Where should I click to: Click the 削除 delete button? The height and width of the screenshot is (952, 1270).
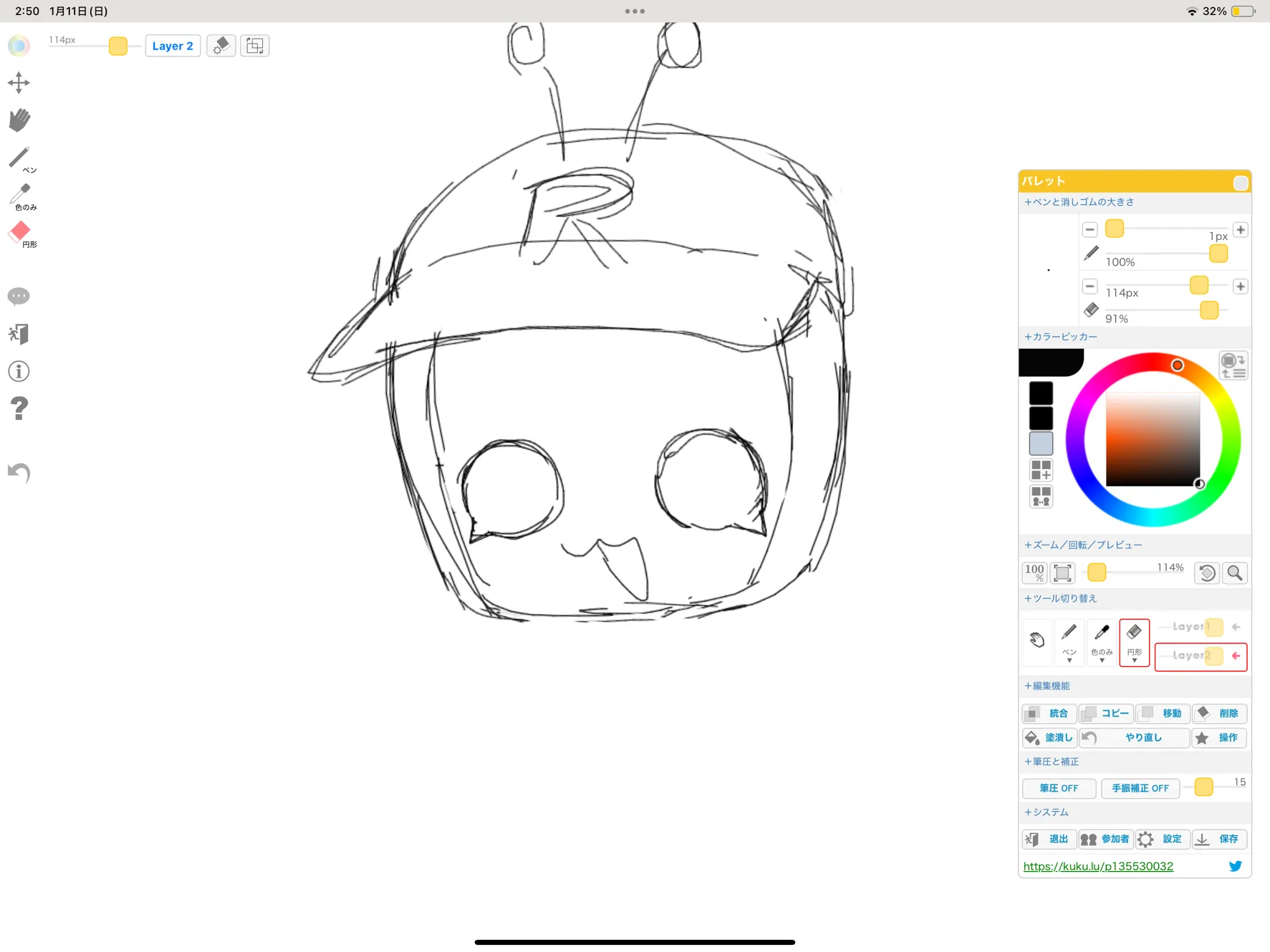[1219, 713]
